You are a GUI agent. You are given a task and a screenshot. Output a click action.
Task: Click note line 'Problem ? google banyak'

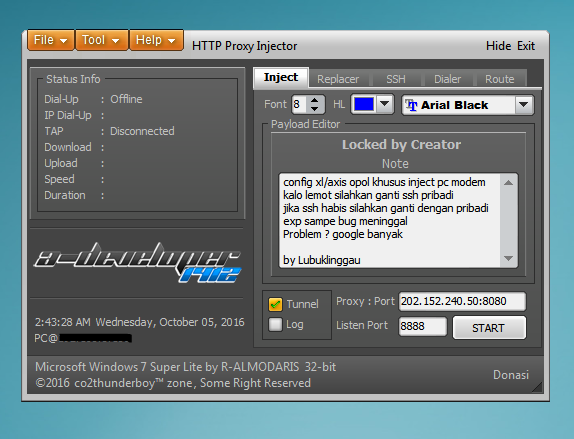coord(343,234)
